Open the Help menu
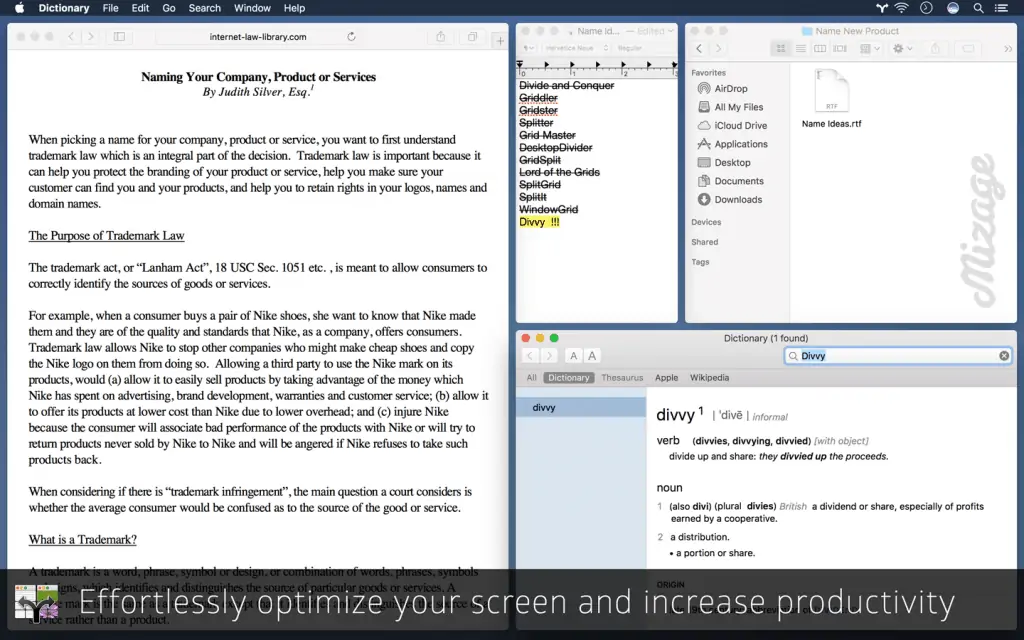 click(x=294, y=8)
